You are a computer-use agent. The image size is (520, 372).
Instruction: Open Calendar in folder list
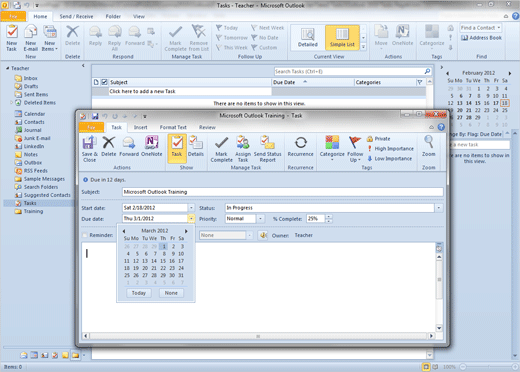(x=30, y=114)
